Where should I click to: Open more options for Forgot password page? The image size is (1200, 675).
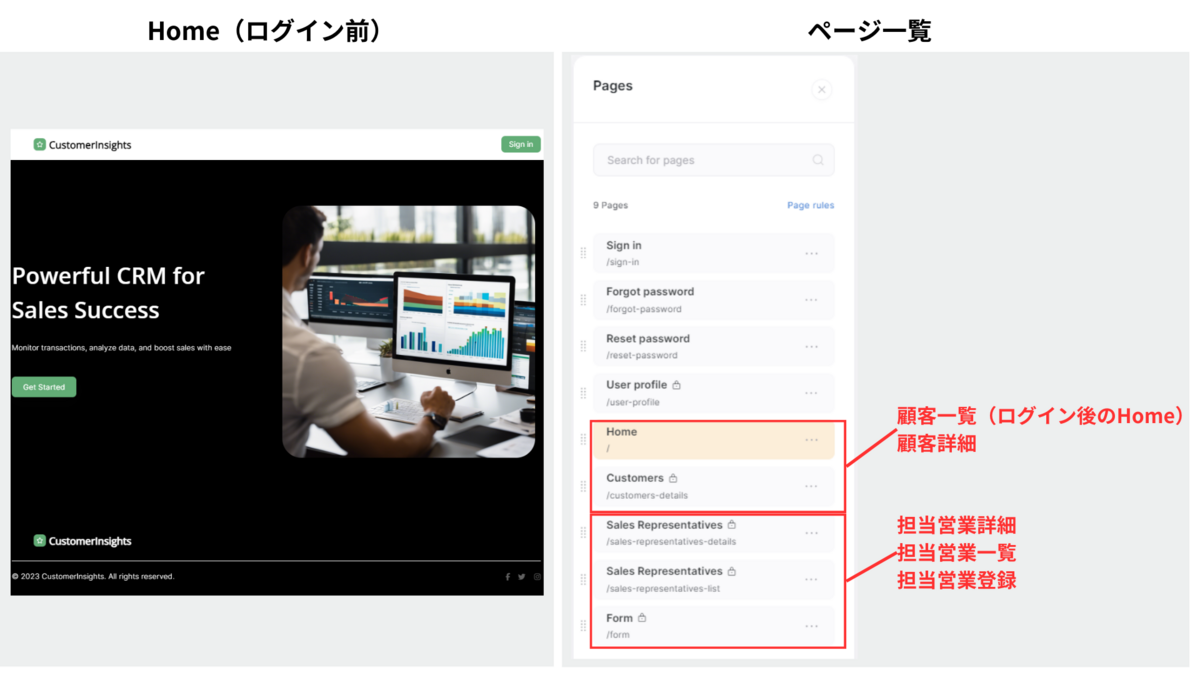point(811,300)
